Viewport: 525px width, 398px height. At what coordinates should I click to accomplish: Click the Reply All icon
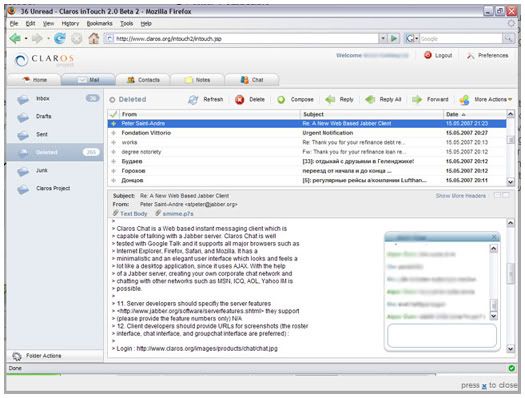point(370,99)
